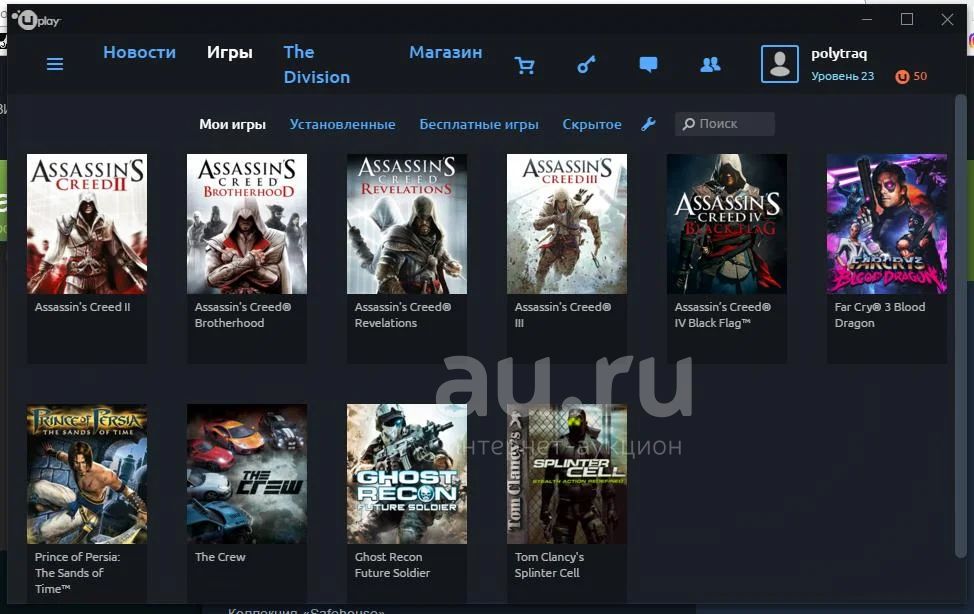Open the Новости tab
The image size is (974, 614).
(140, 52)
